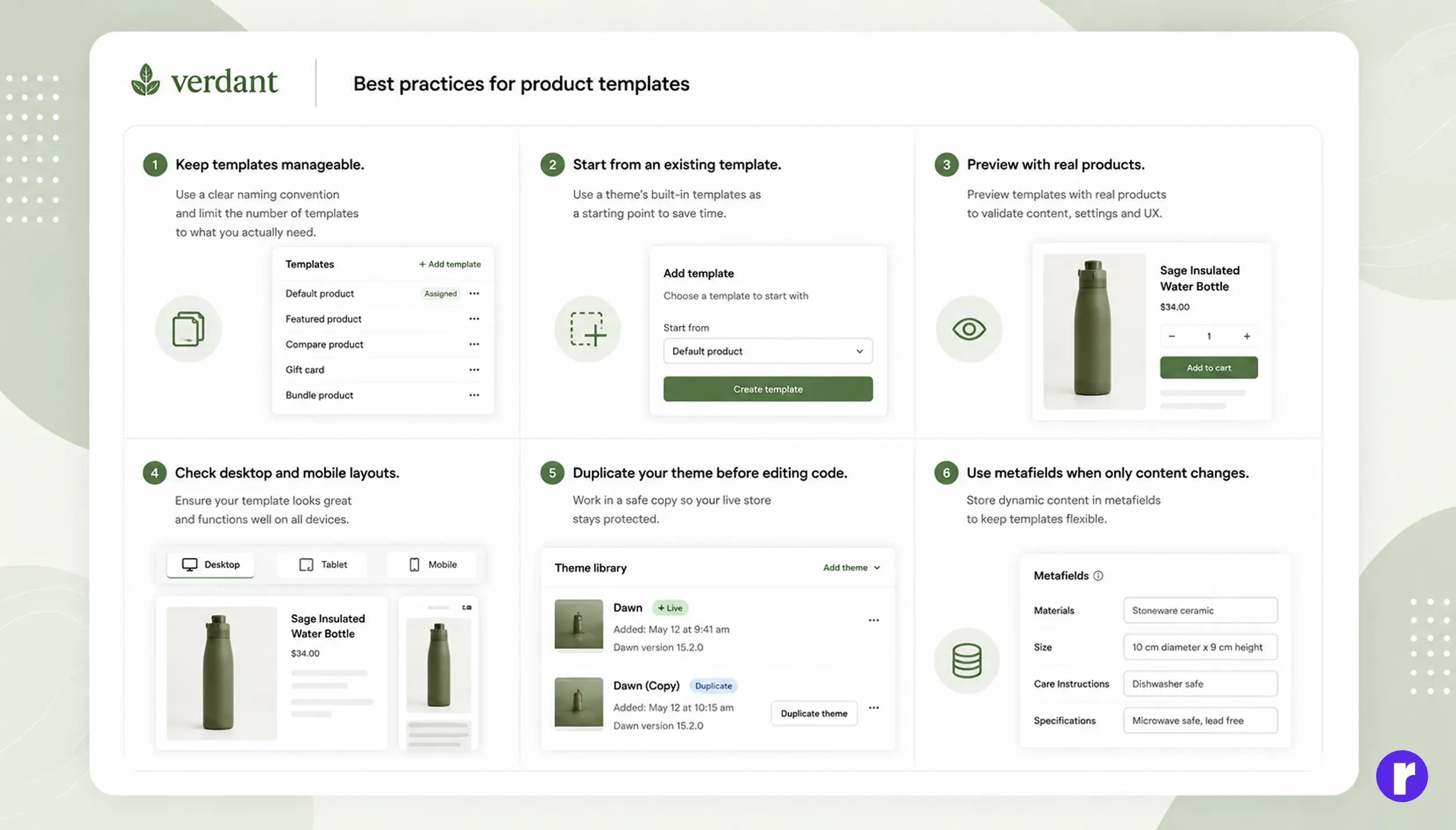The height and width of the screenshot is (830, 1456).
Task: Click the dashed square plus icon
Action: pos(588,329)
